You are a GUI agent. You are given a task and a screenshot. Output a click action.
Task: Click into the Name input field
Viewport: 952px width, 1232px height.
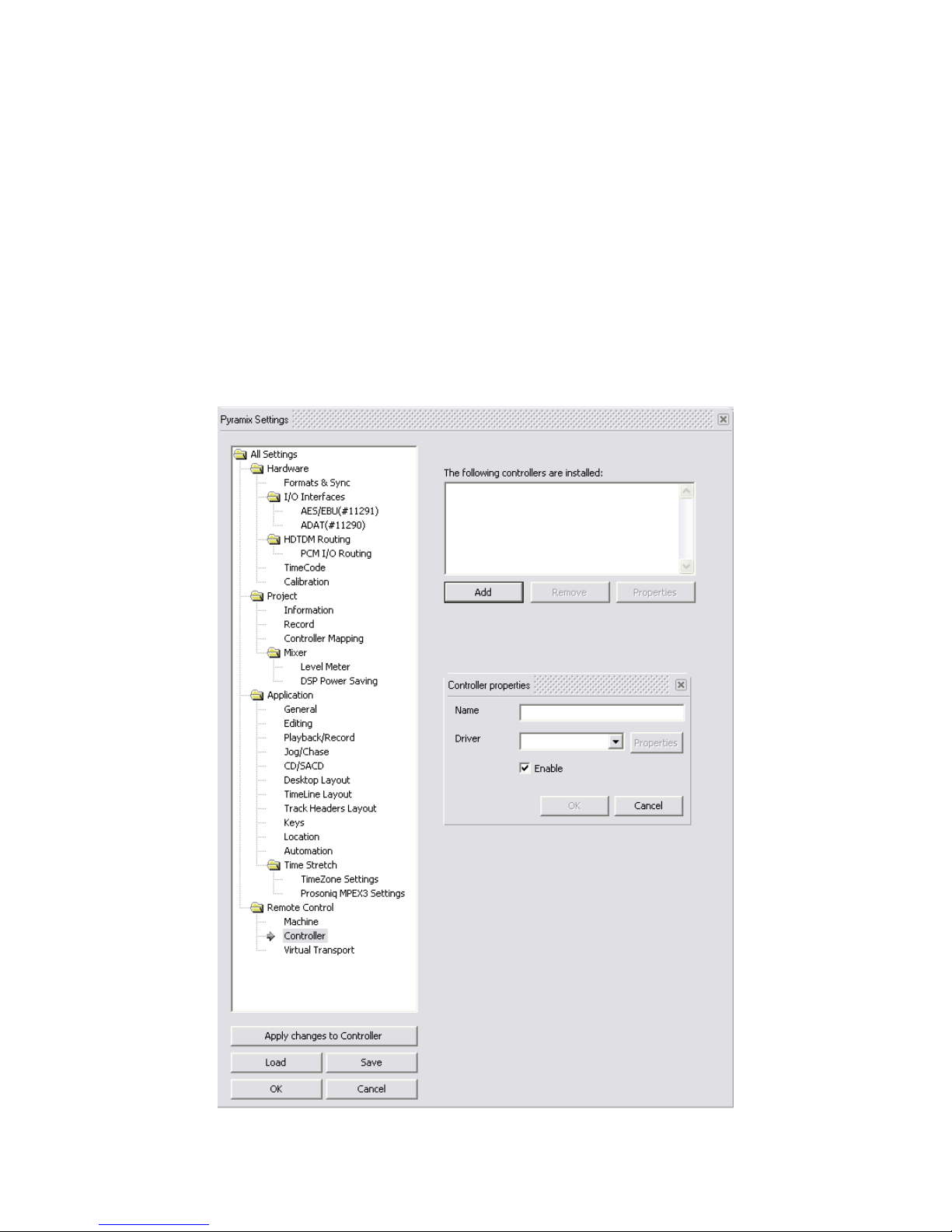(x=602, y=712)
